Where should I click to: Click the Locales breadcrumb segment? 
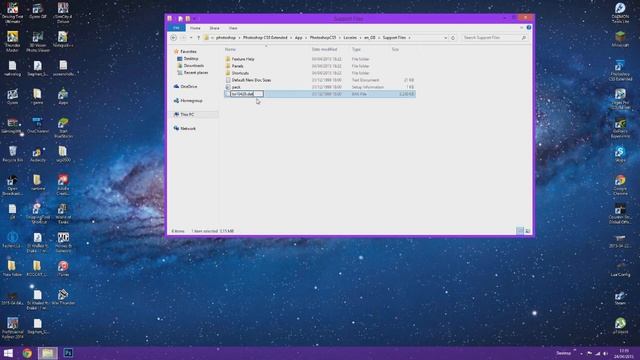click(350, 38)
